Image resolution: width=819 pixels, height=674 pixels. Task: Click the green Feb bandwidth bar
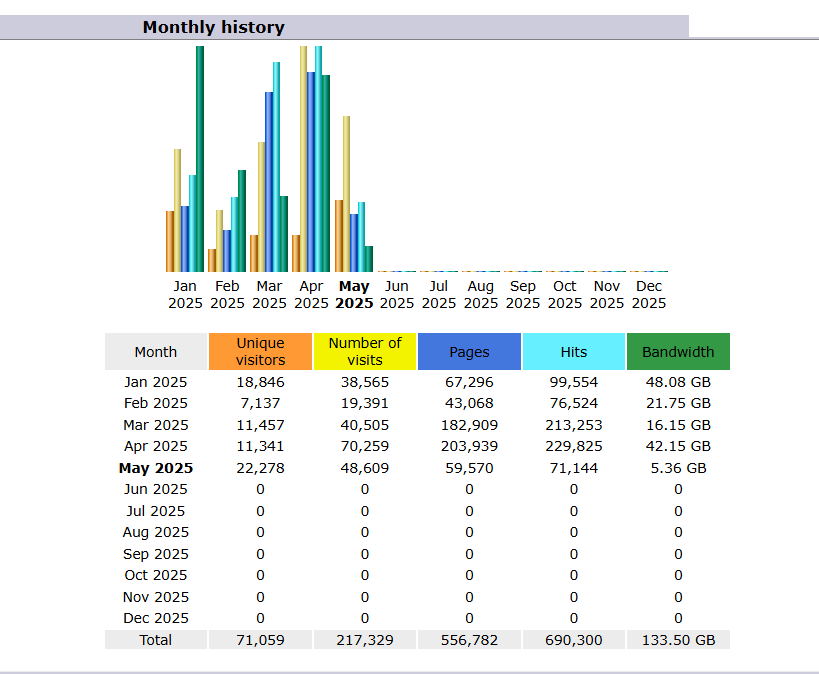[242, 221]
